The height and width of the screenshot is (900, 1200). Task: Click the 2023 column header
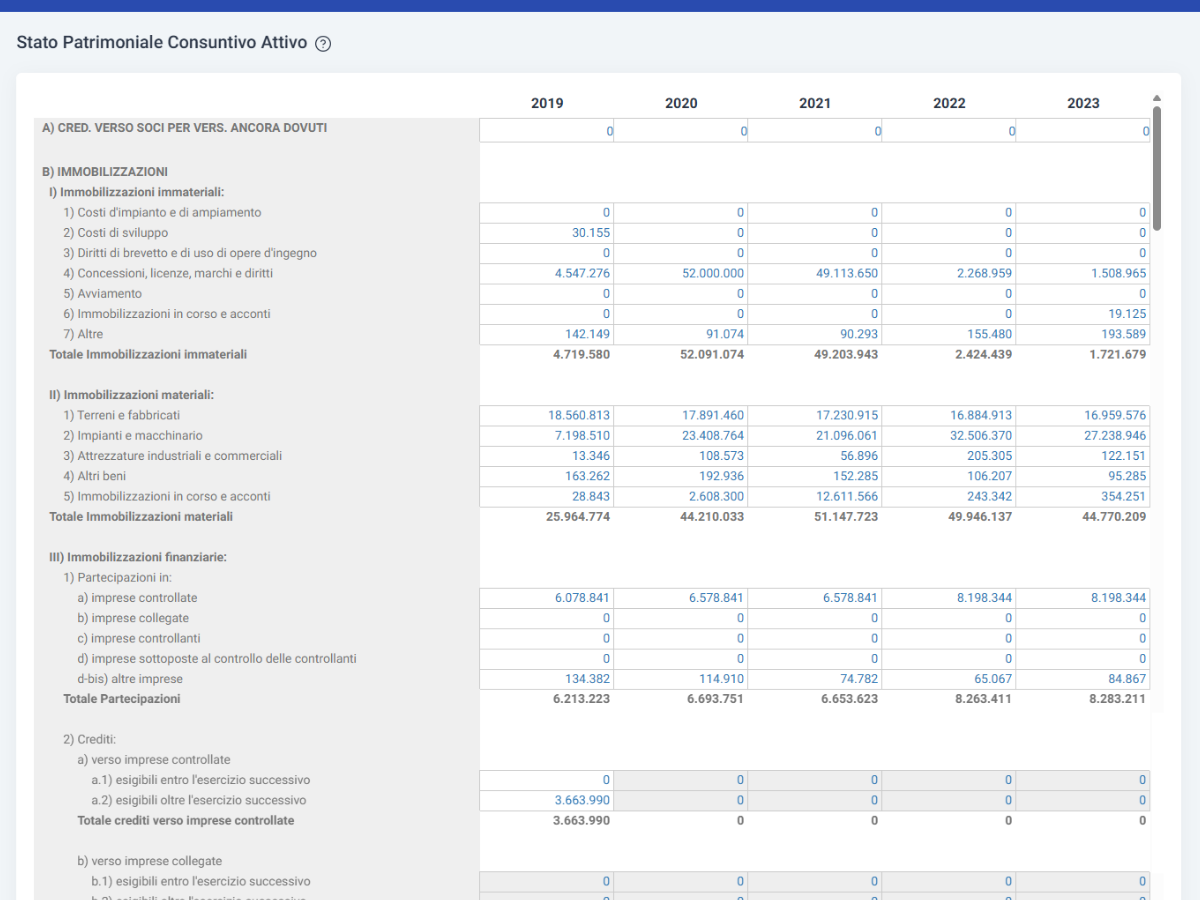1083,103
